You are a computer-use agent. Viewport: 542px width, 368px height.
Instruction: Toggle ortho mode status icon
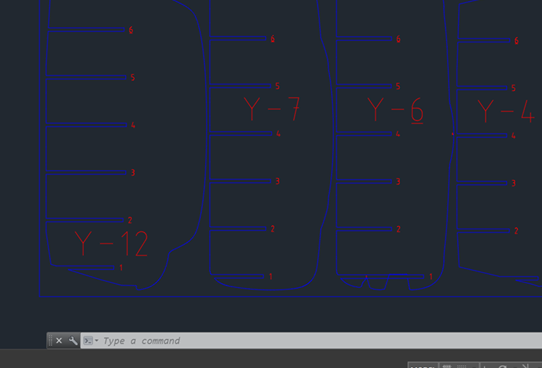(486, 366)
